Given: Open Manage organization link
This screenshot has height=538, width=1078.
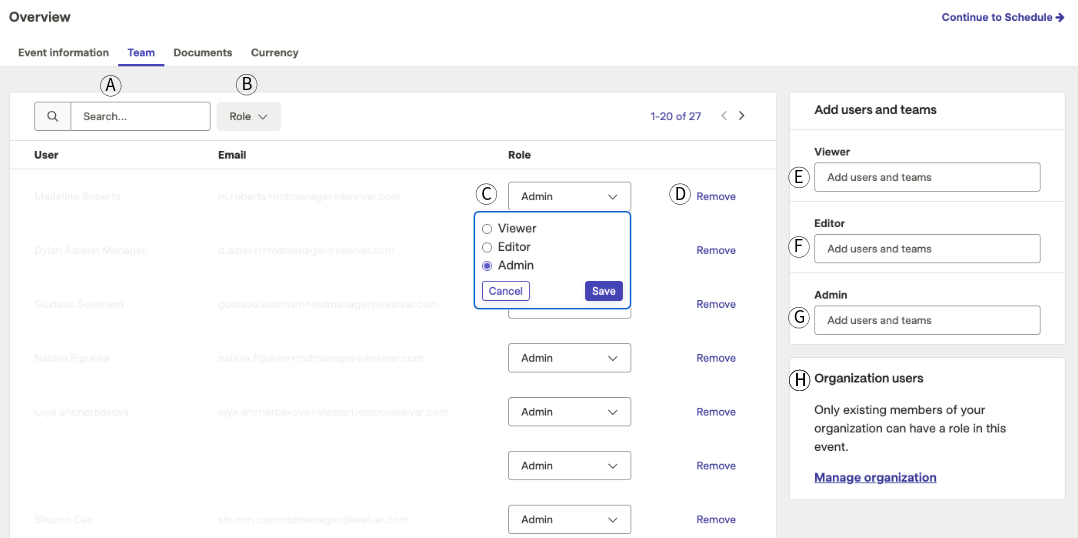Looking at the screenshot, I should (875, 478).
